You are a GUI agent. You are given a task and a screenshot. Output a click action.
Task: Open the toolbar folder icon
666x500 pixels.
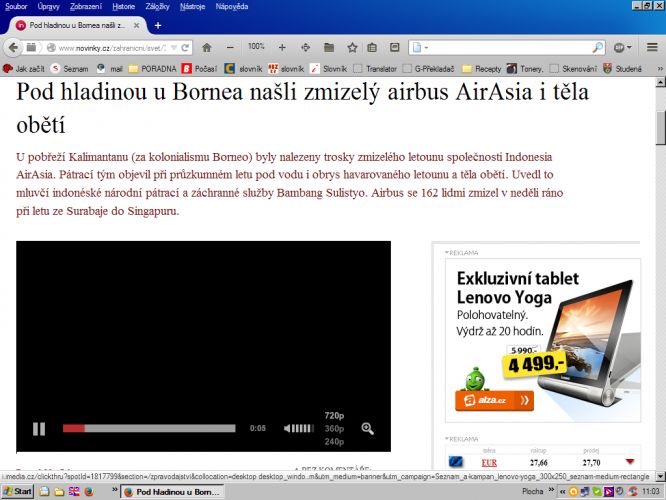[329, 48]
